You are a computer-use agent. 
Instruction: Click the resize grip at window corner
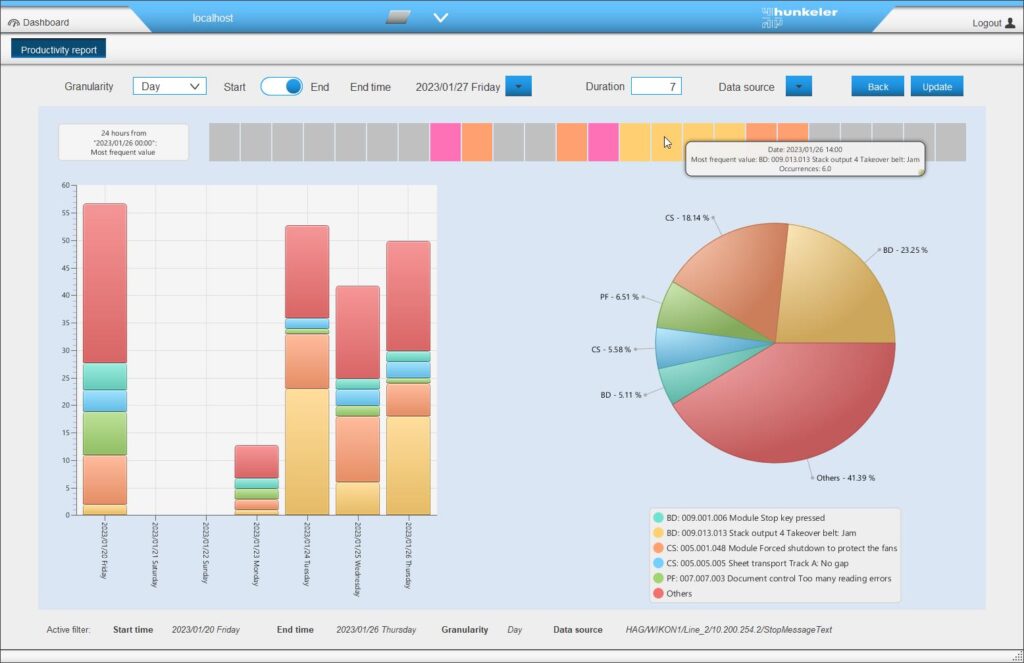coord(1016,655)
